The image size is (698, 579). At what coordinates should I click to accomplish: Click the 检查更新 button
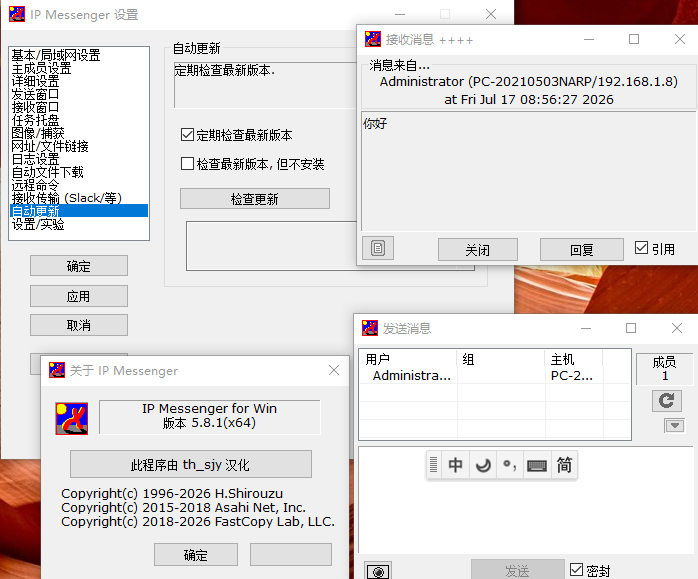(255, 198)
